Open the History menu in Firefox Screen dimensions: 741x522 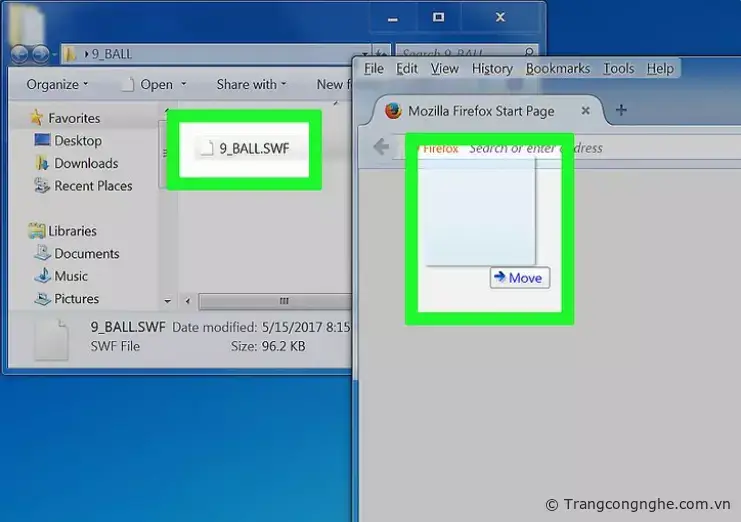pos(491,68)
